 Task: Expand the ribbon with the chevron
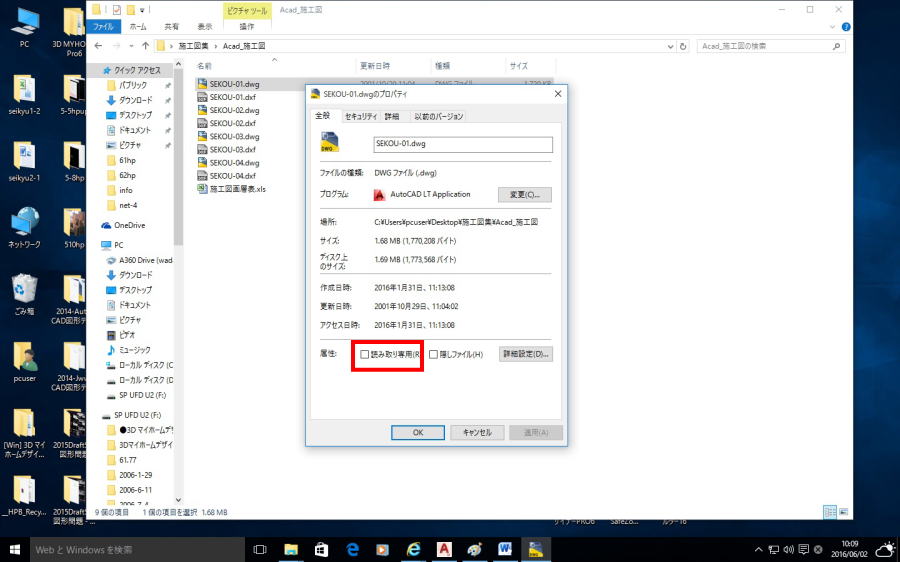point(832,27)
